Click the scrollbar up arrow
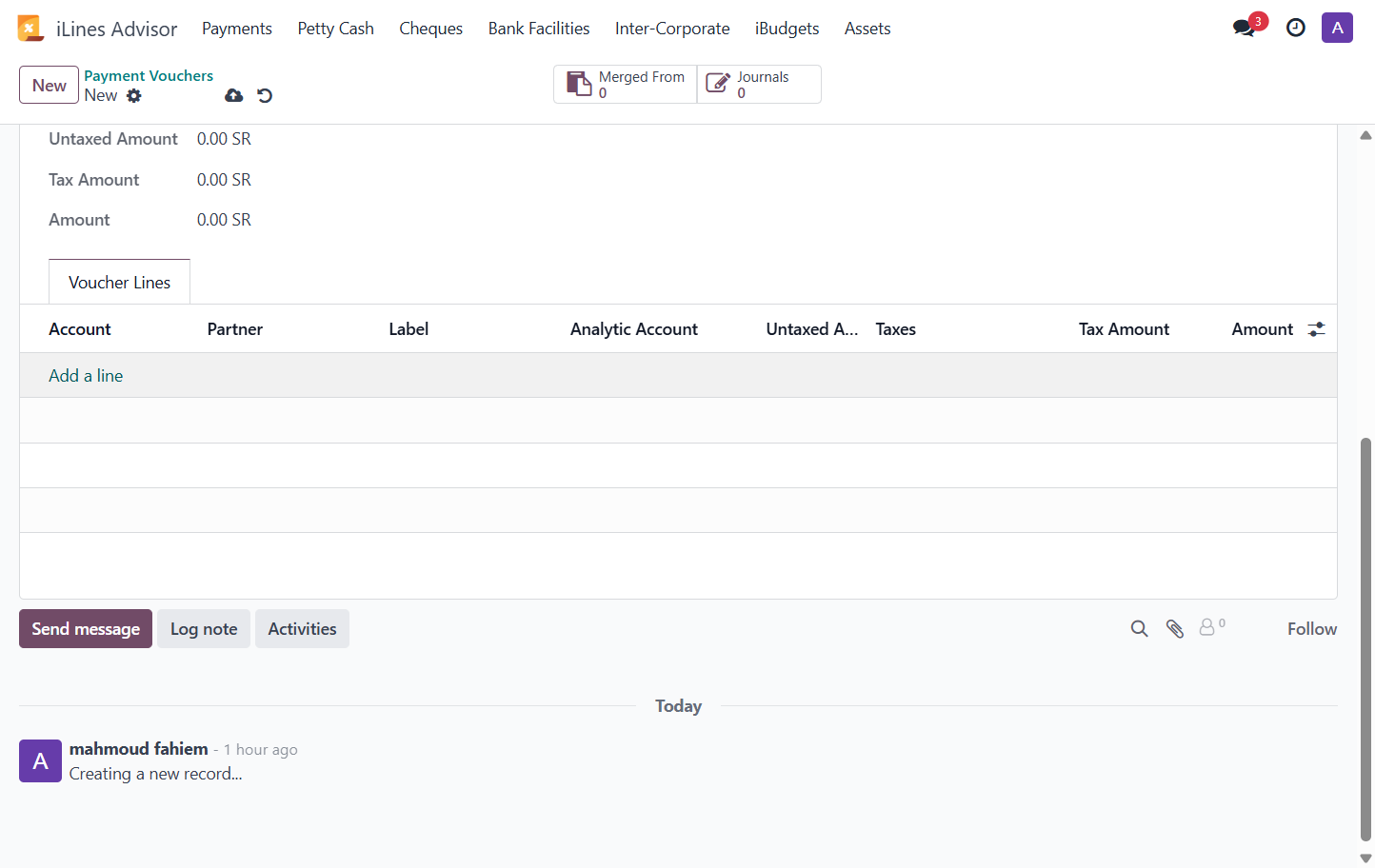Viewport: 1375px width, 868px height. pos(1365,135)
